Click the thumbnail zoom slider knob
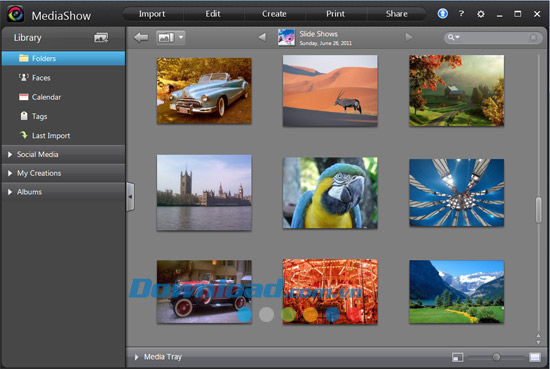The height and width of the screenshot is (369, 550). tap(496, 357)
